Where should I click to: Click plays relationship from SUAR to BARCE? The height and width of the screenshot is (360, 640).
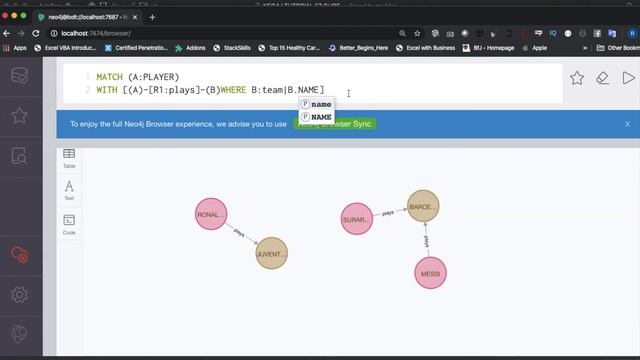388,213
